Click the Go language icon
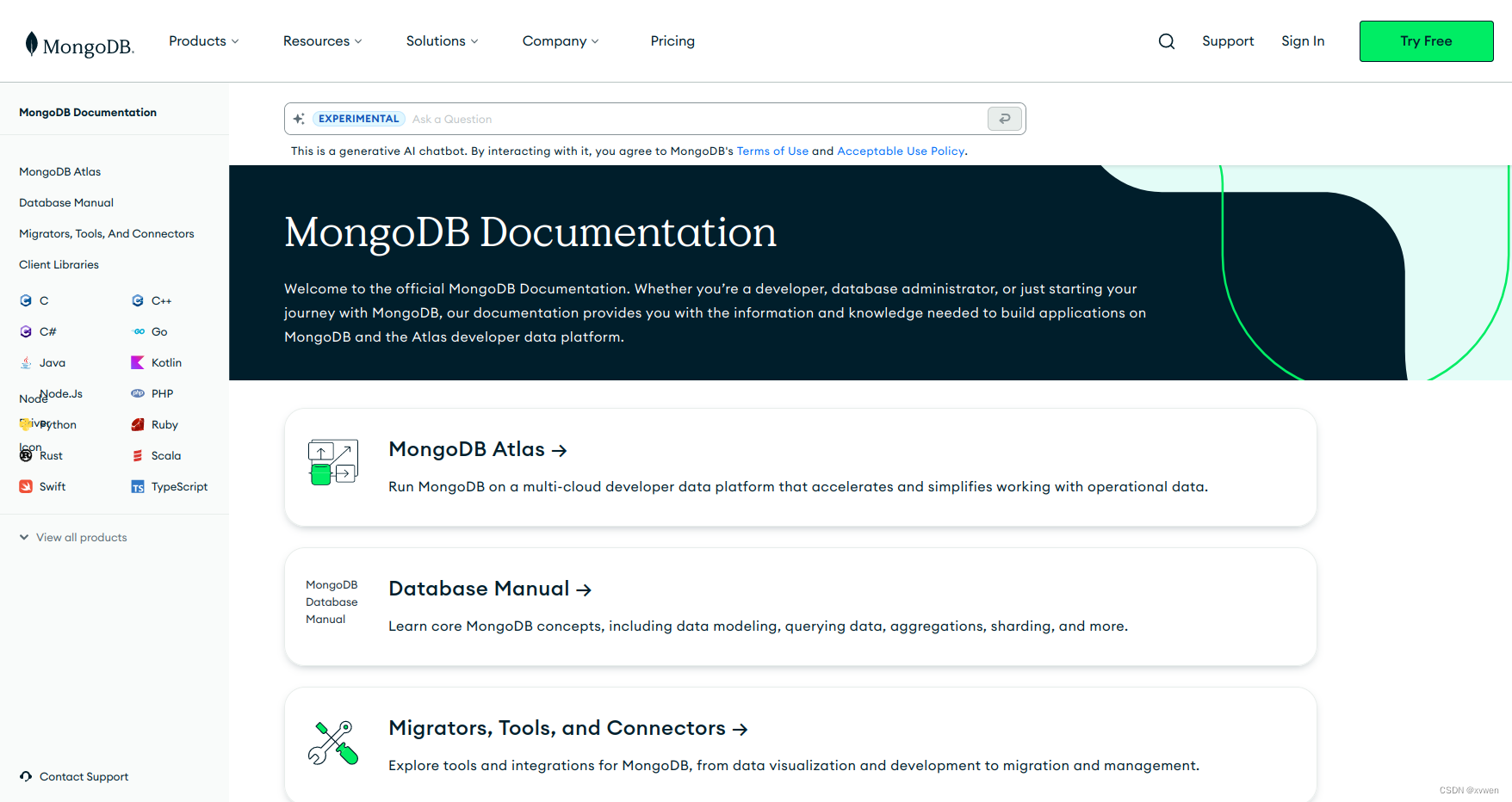This screenshot has width=1512, height=802. coord(138,331)
